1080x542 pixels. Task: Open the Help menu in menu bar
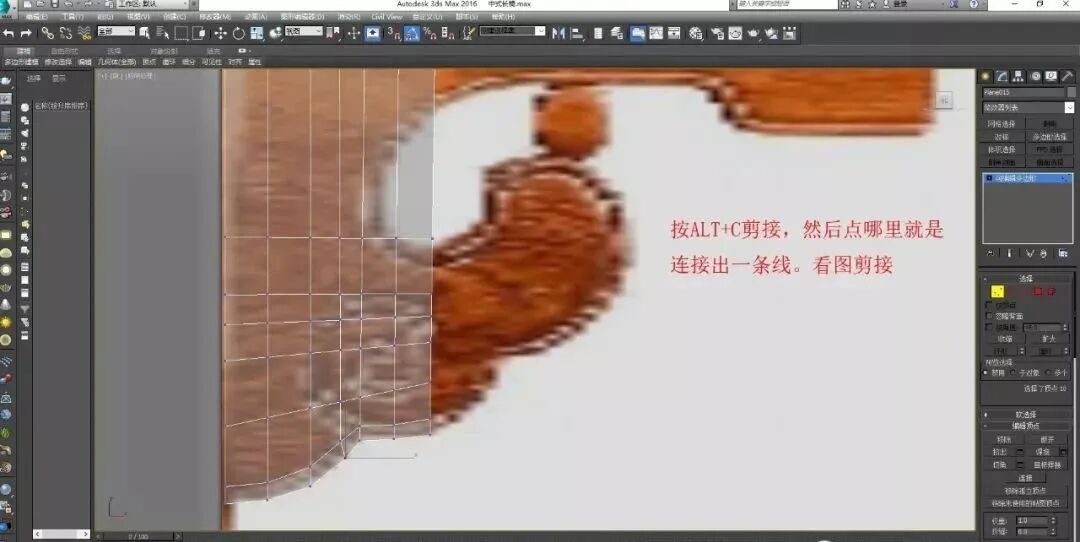[x=503, y=17]
